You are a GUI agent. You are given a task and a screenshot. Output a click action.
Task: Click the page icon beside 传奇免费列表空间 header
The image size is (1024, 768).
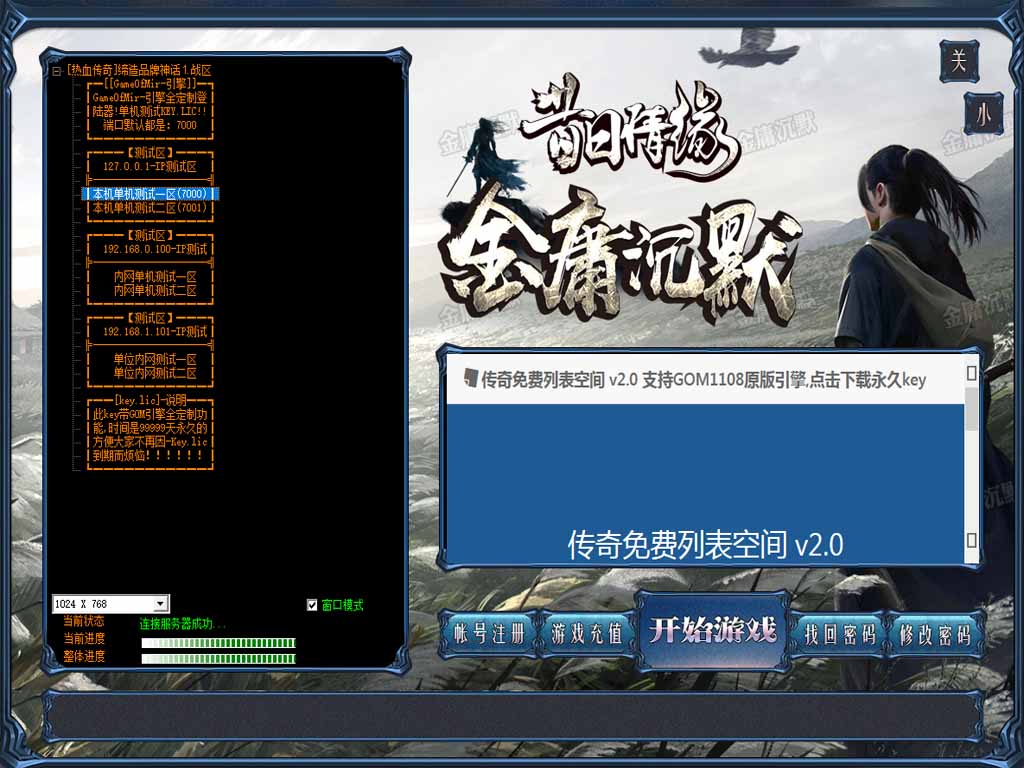(x=471, y=377)
